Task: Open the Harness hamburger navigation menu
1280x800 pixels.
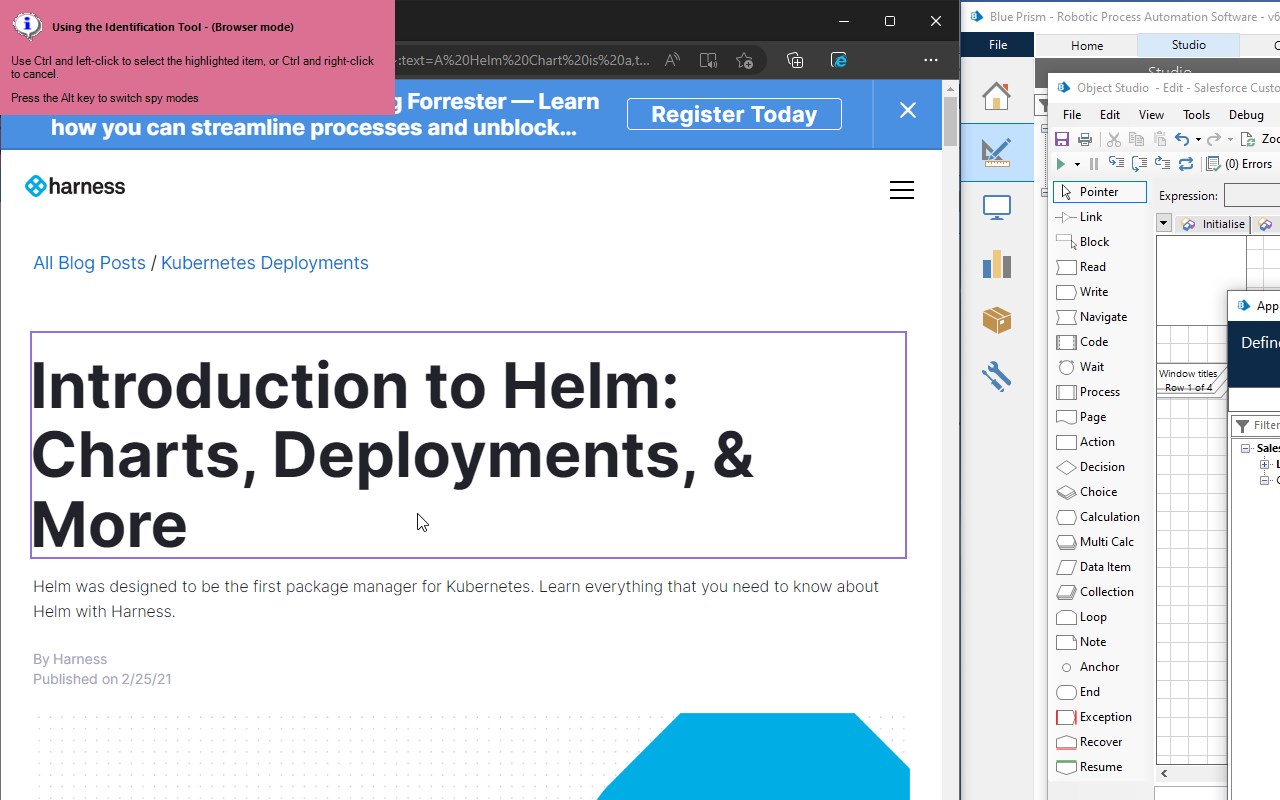Action: pos(902,190)
